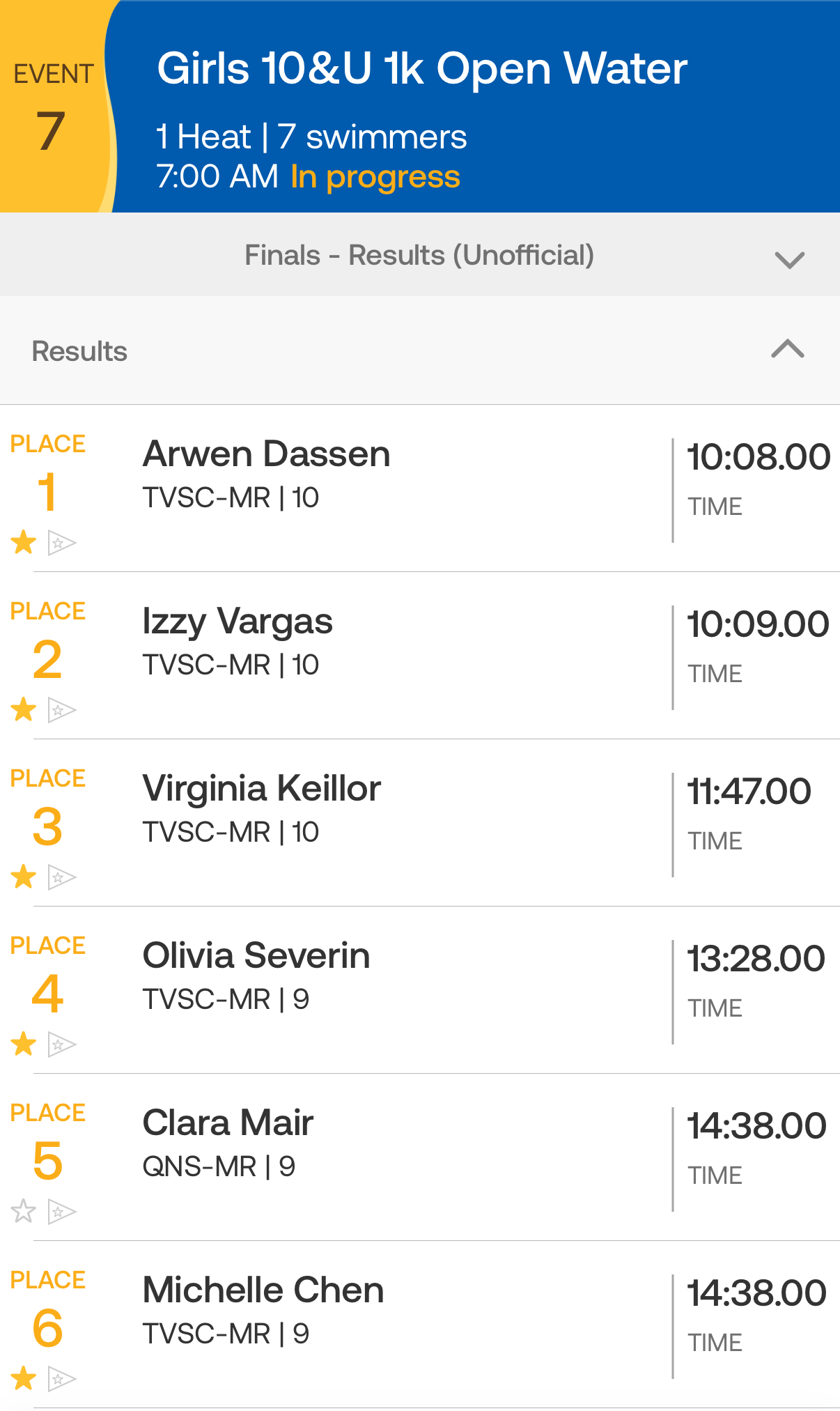Click the Results section header label

point(80,351)
